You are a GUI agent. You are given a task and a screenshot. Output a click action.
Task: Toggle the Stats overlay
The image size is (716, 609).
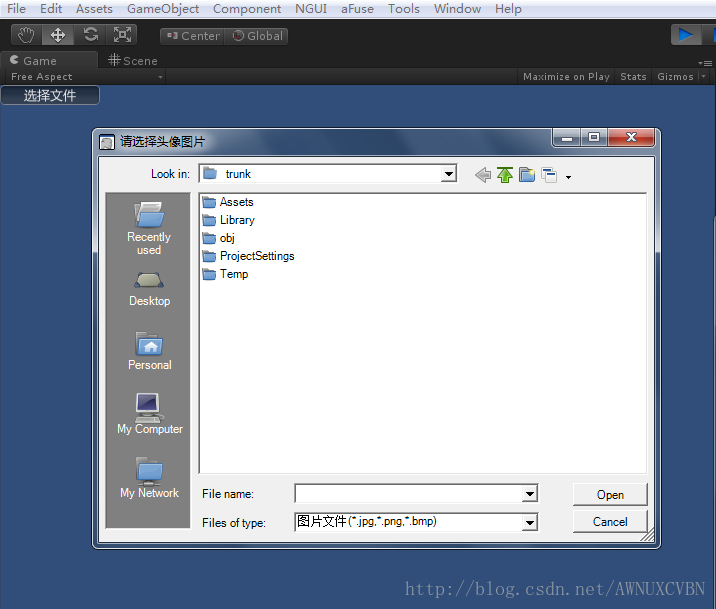point(633,77)
